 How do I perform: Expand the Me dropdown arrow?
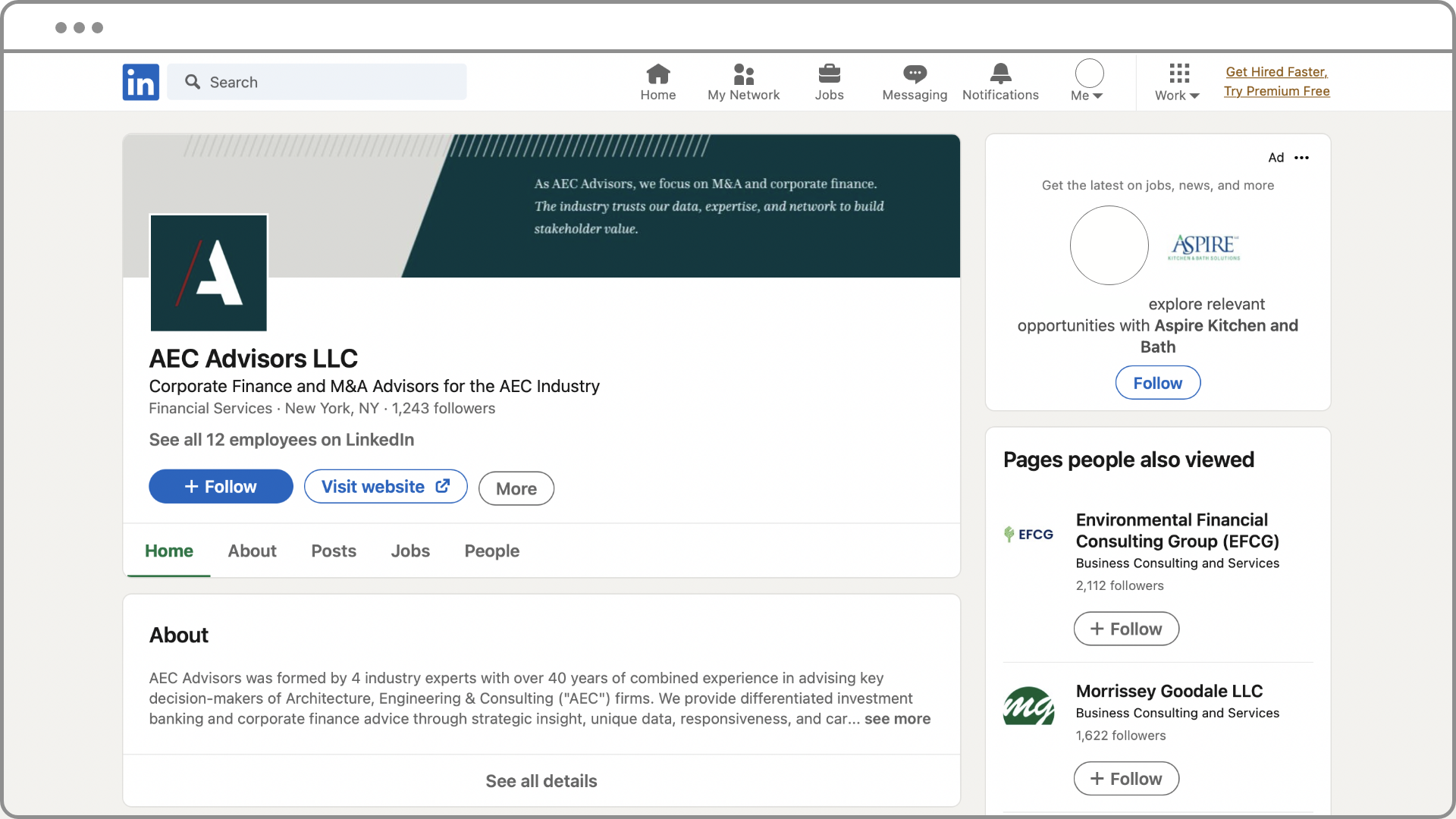(x=1097, y=96)
